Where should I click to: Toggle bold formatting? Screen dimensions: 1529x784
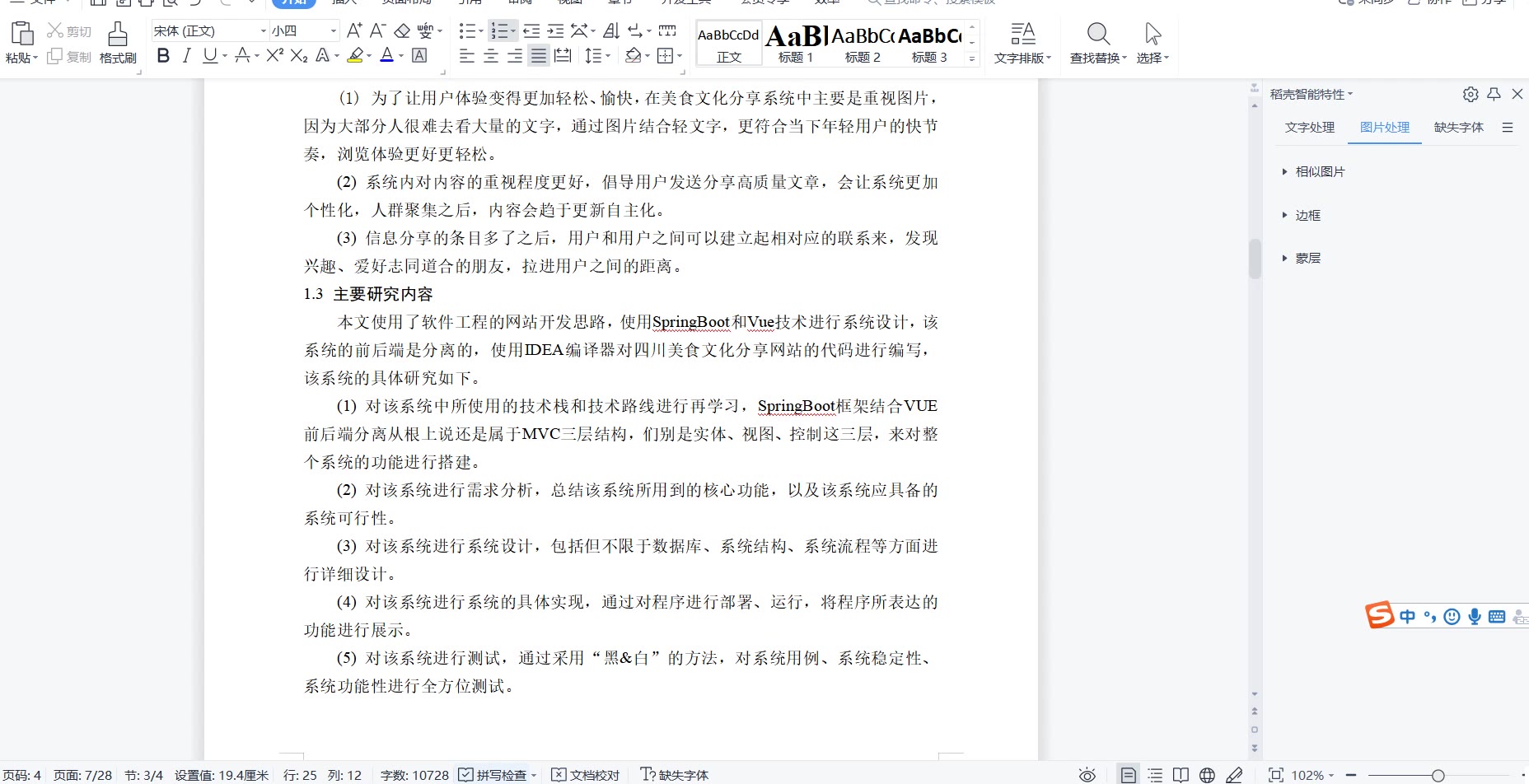click(x=163, y=55)
